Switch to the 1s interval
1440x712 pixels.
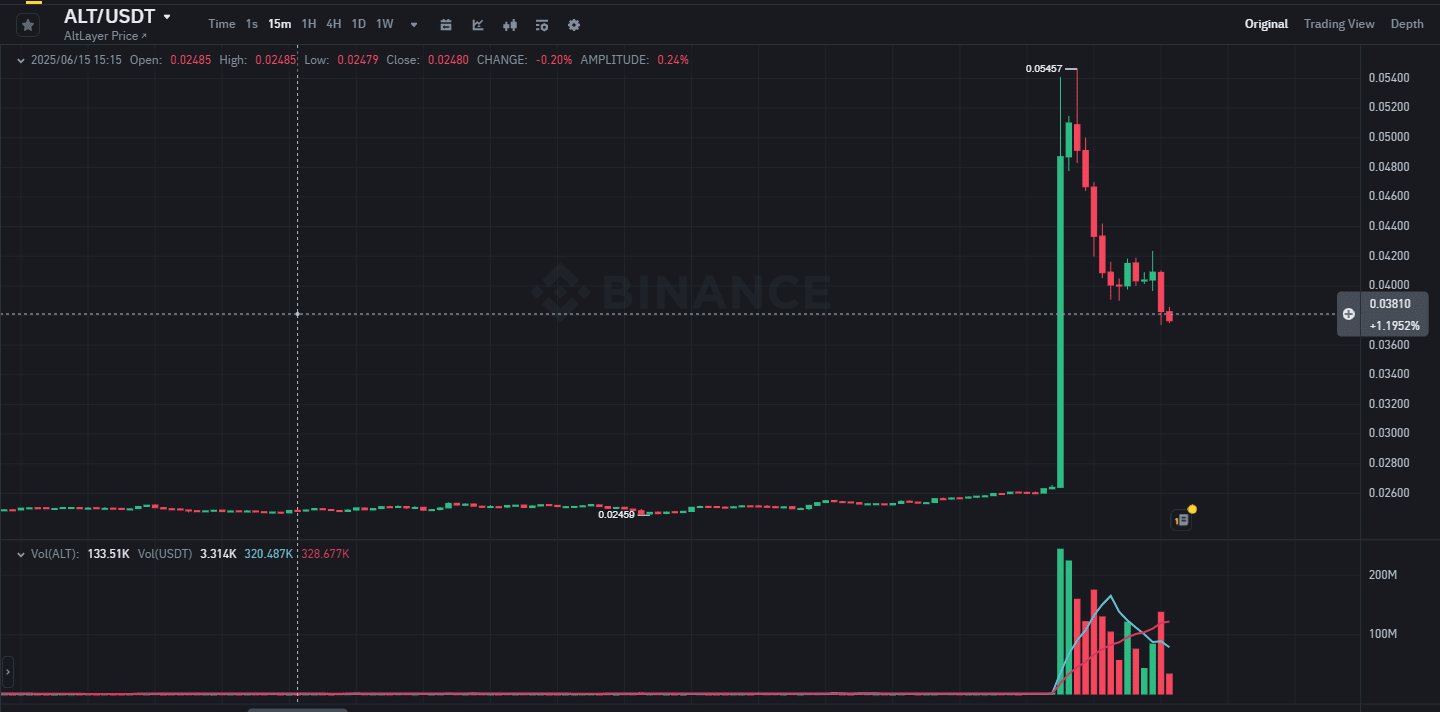[x=252, y=24]
